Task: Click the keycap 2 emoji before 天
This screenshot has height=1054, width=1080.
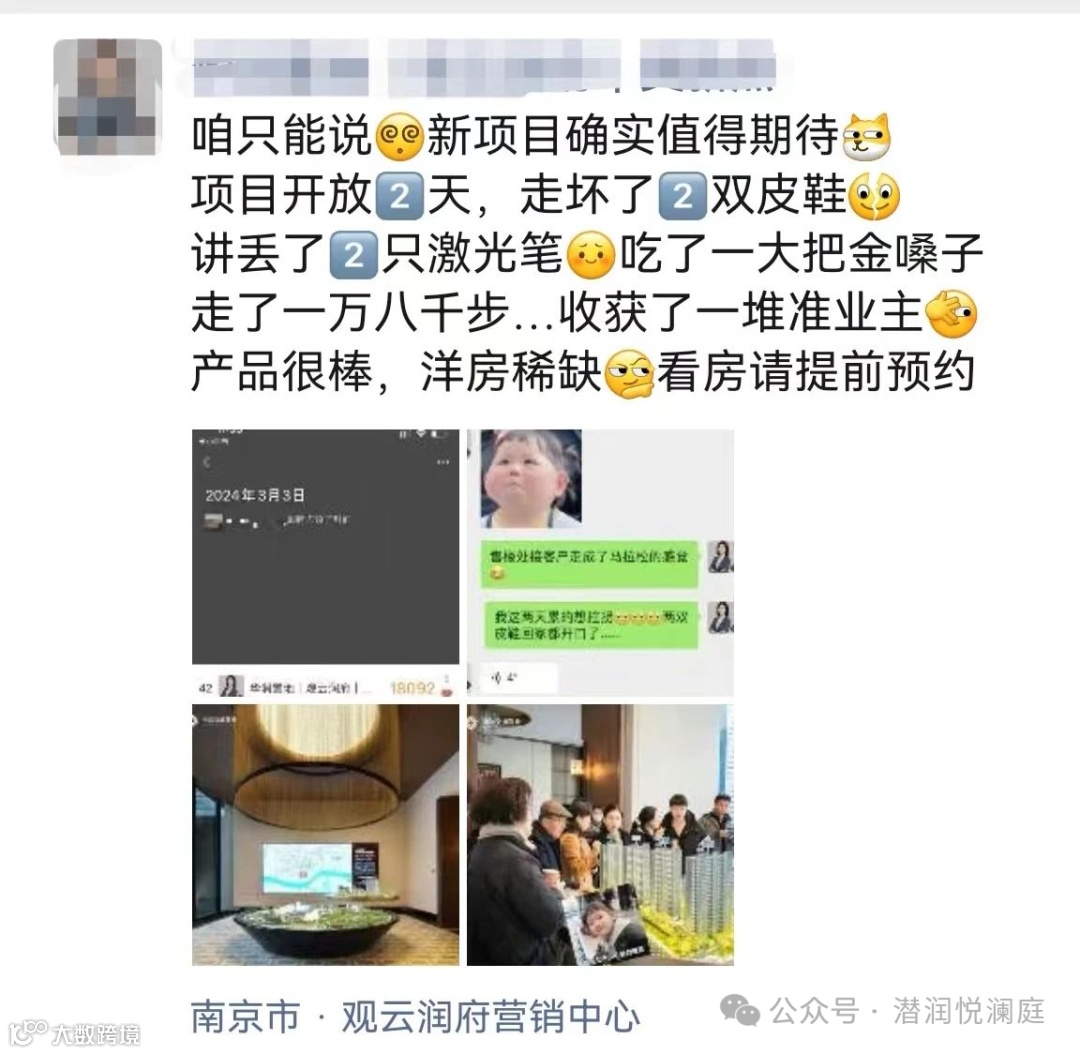Action: (x=399, y=196)
